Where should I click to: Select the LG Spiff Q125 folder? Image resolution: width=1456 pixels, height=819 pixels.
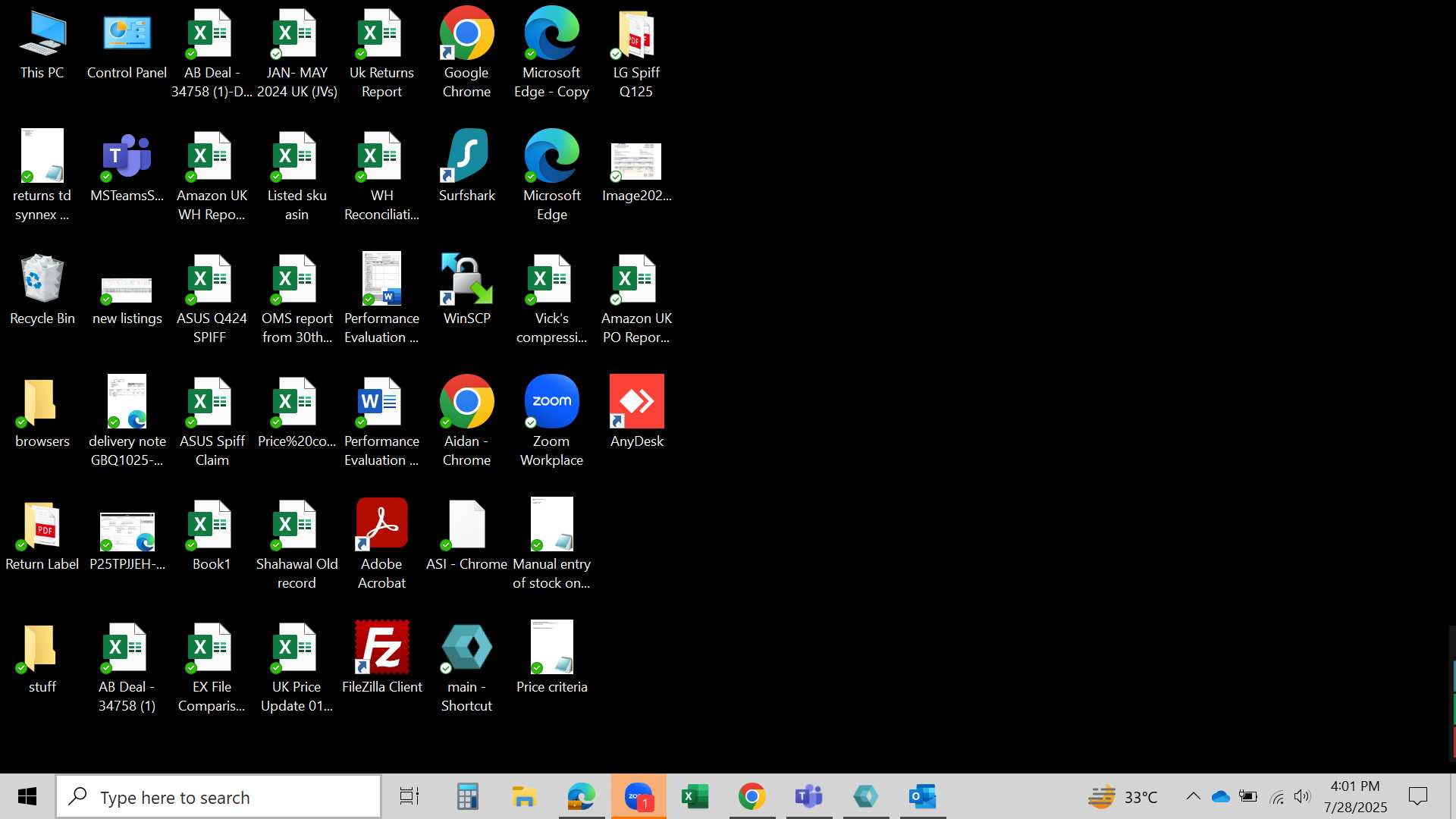click(x=636, y=53)
